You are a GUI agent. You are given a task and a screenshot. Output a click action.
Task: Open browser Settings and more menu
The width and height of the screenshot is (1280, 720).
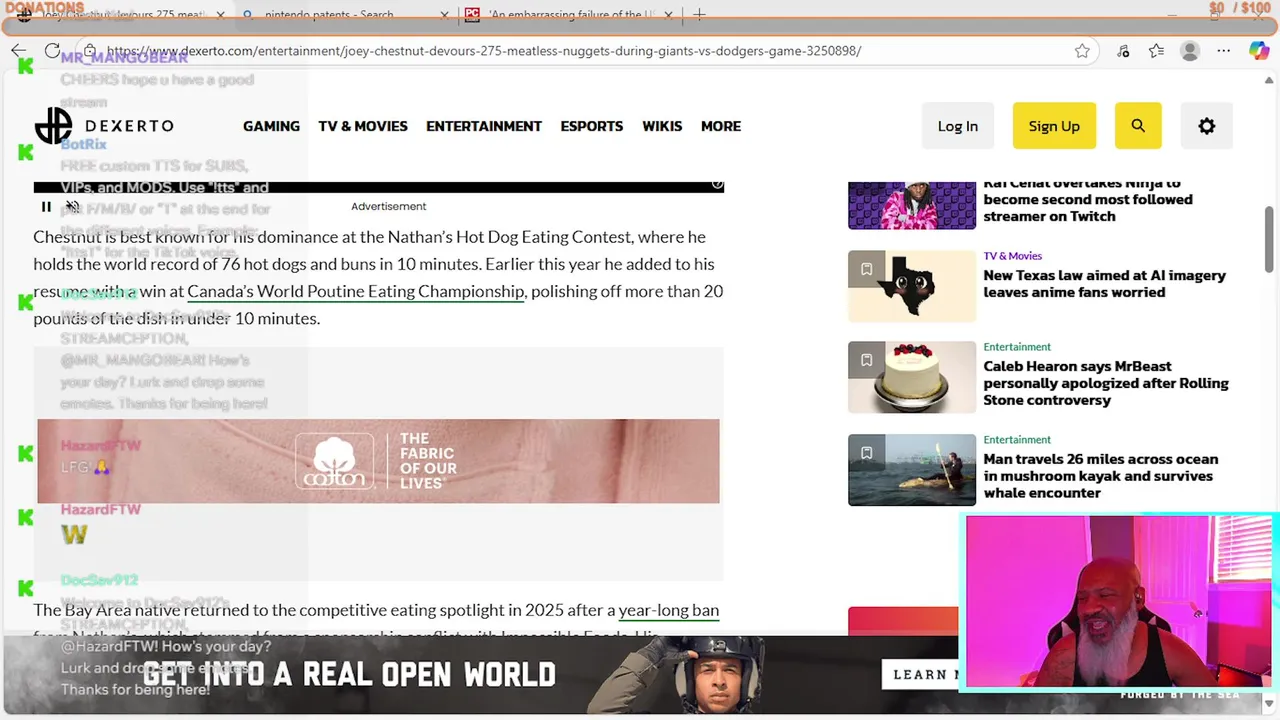[x=1224, y=51]
